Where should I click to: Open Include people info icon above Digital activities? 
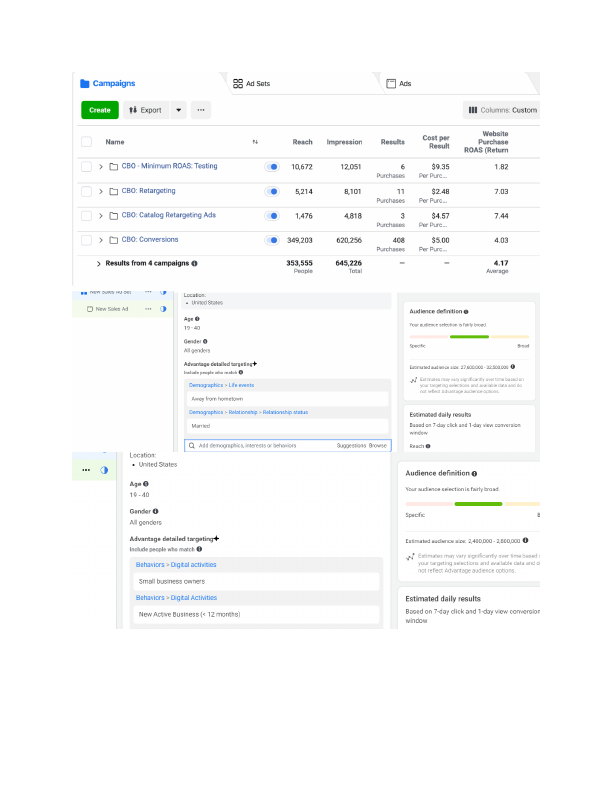(199, 549)
